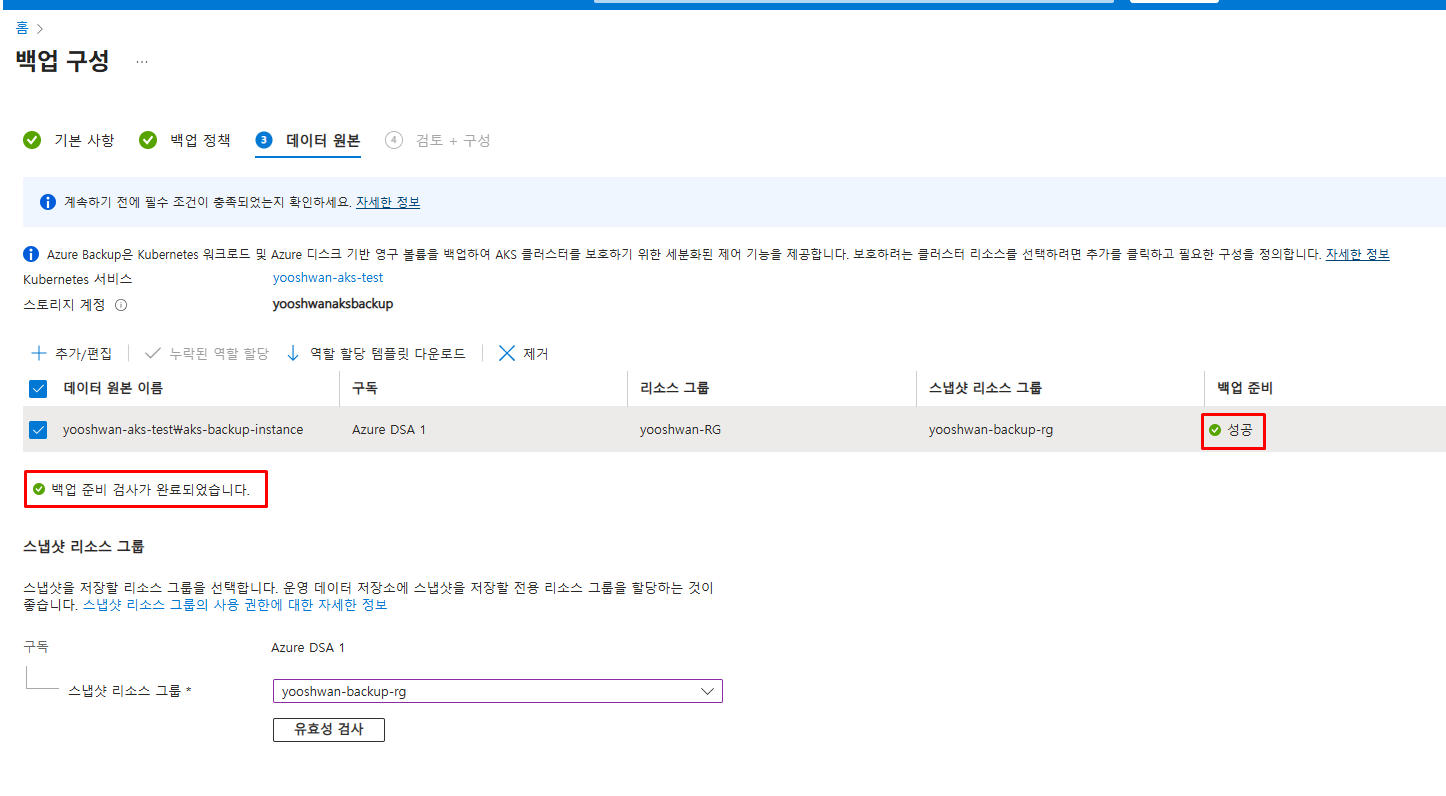The image size is (1446, 796).
Task: Click the step 3 circle icon
Action: (x=264, y=140)
